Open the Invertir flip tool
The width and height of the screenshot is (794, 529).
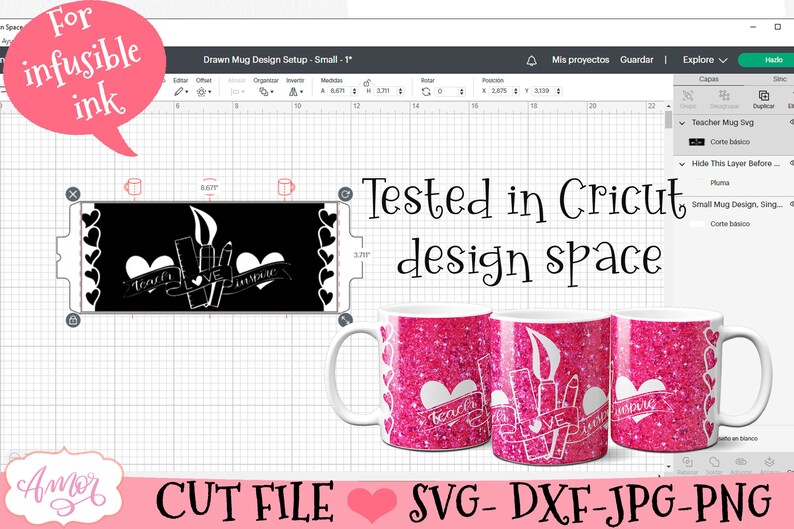coord(293,92)
